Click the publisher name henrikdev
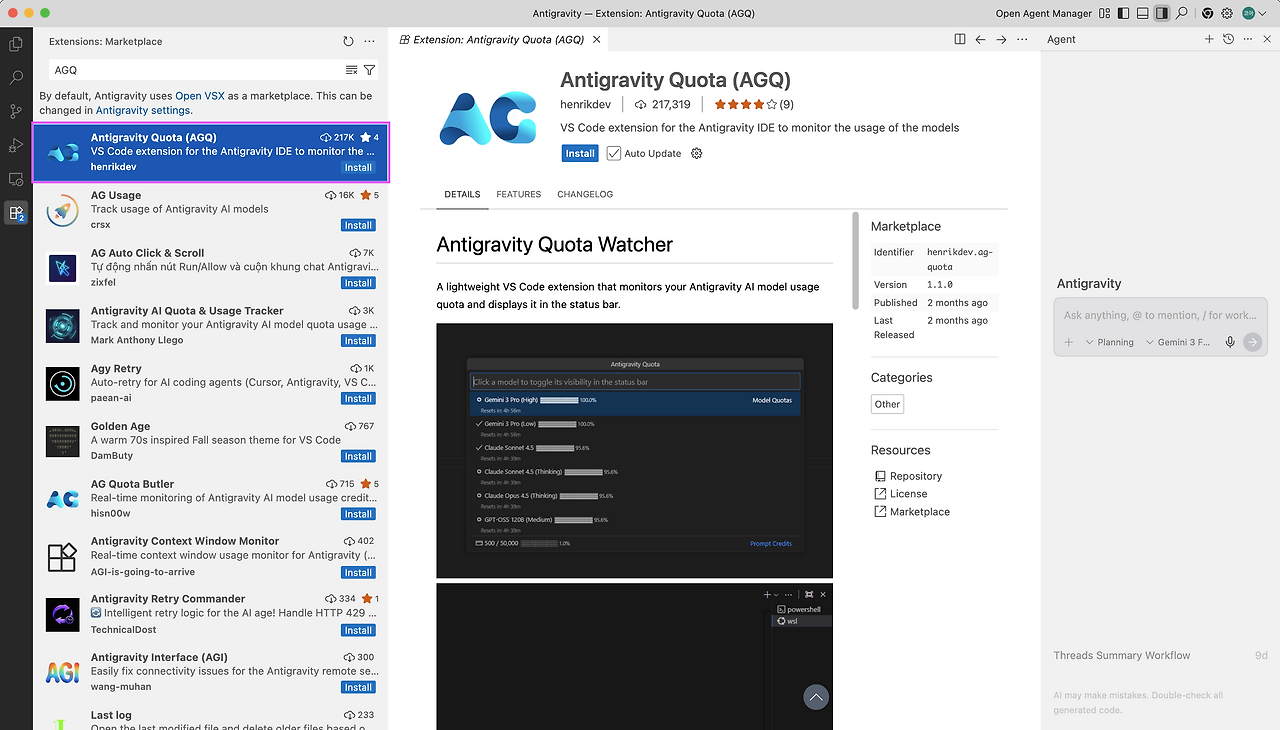This screenshot has height=730, width=1280. [x=586, y=104]
